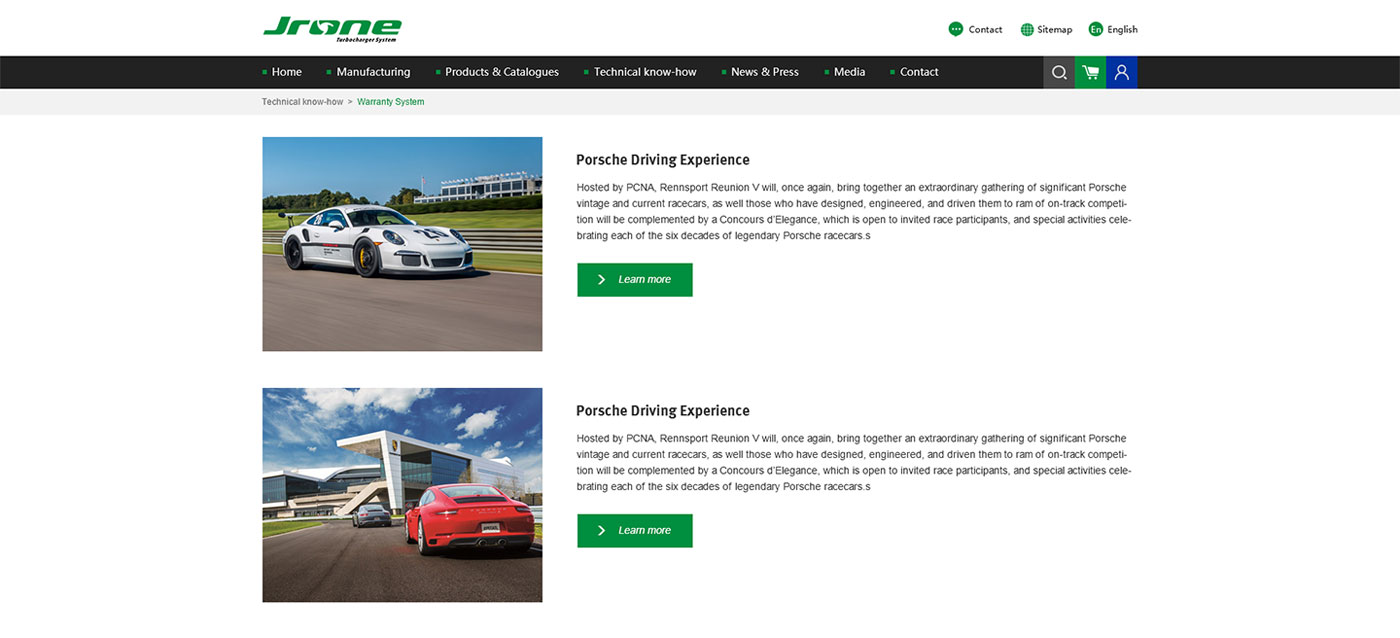Open the Manufacturing menu item
The height and width of the screenshot is (638, 1400).
[x=373, y=72]
